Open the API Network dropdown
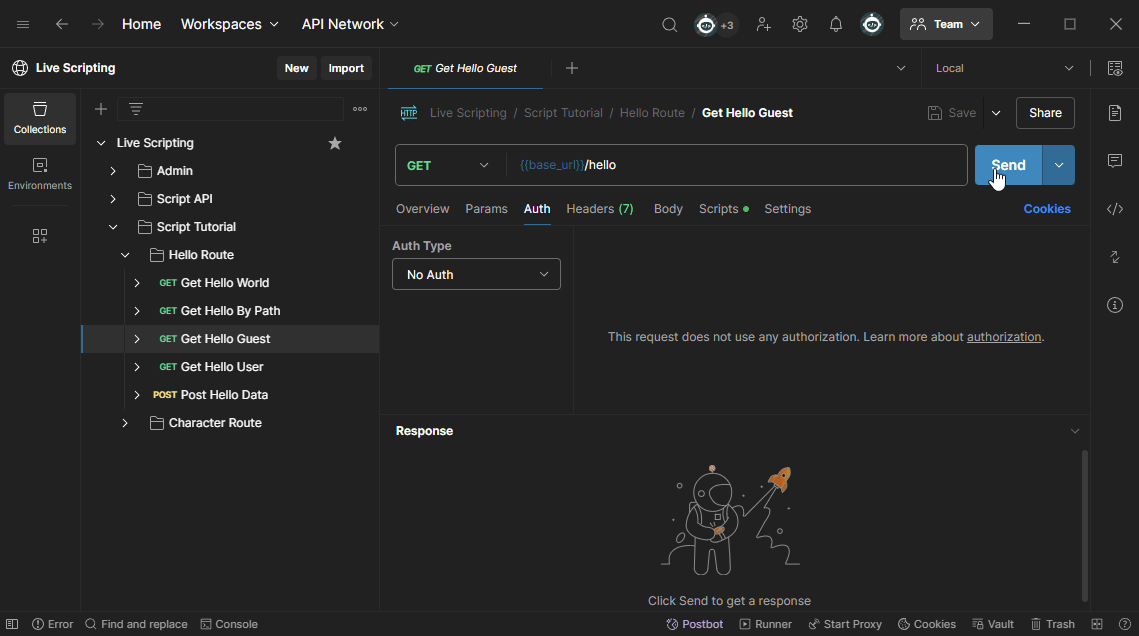 [350, 24]
